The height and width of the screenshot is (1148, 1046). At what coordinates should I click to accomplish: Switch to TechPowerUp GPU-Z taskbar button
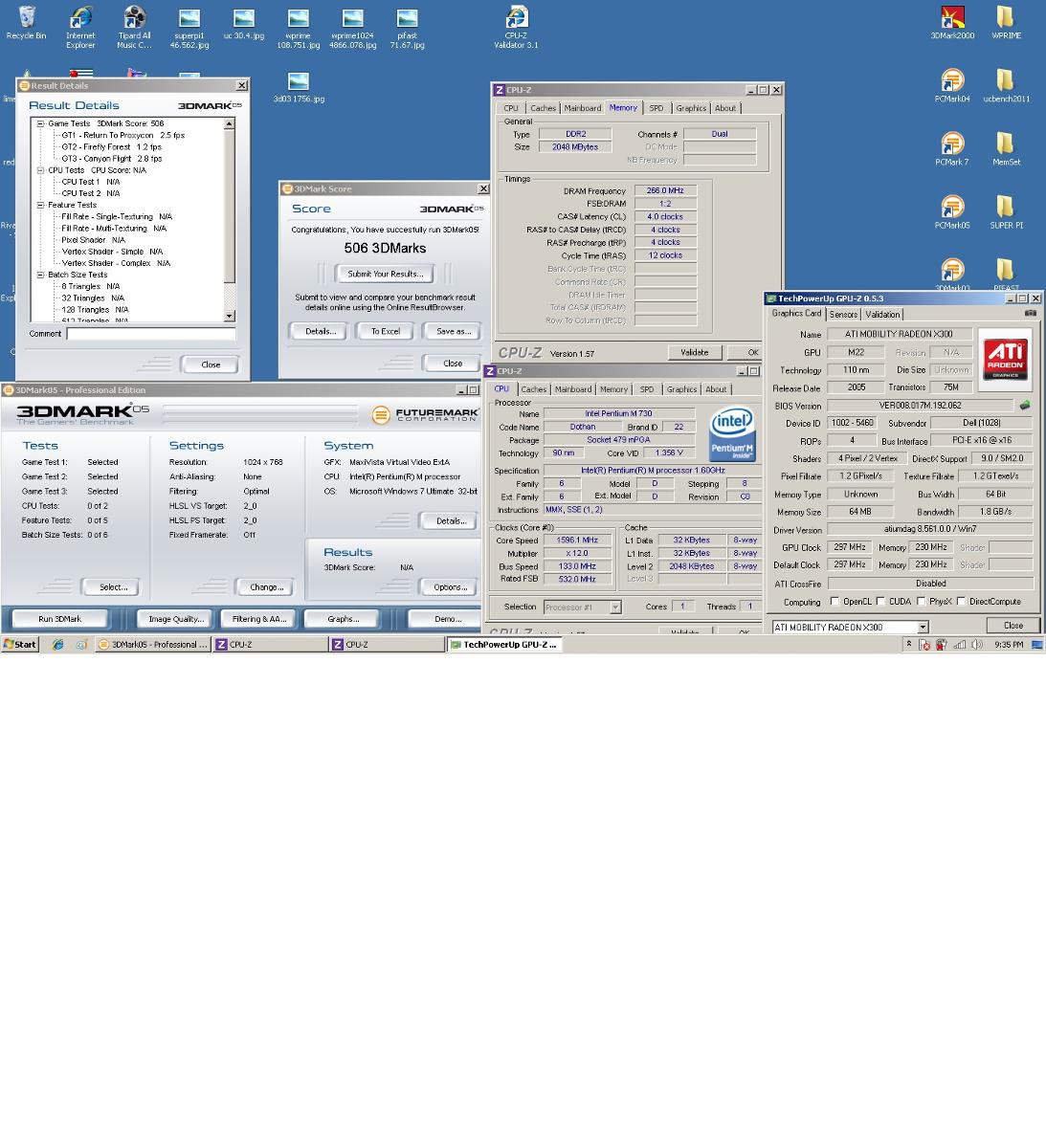click(504, 645)
